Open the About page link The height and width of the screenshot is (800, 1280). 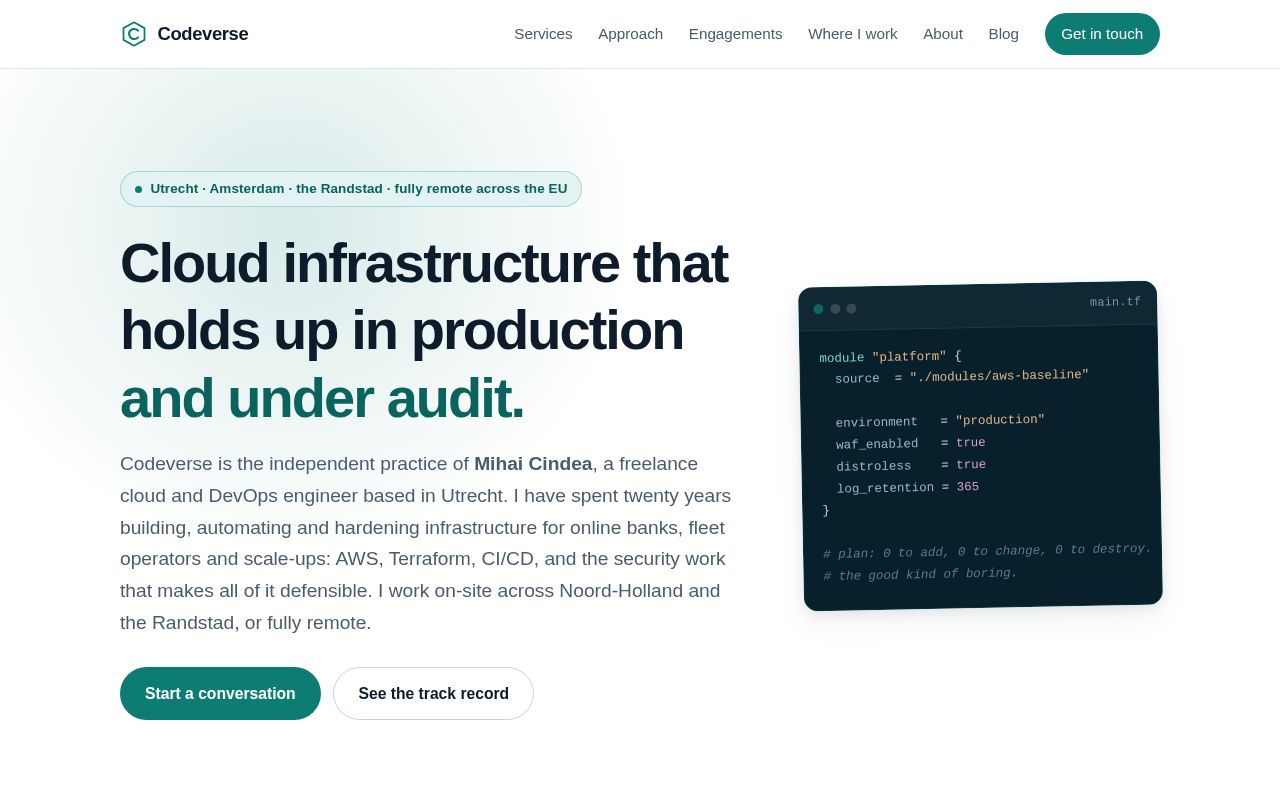[943, 34]
